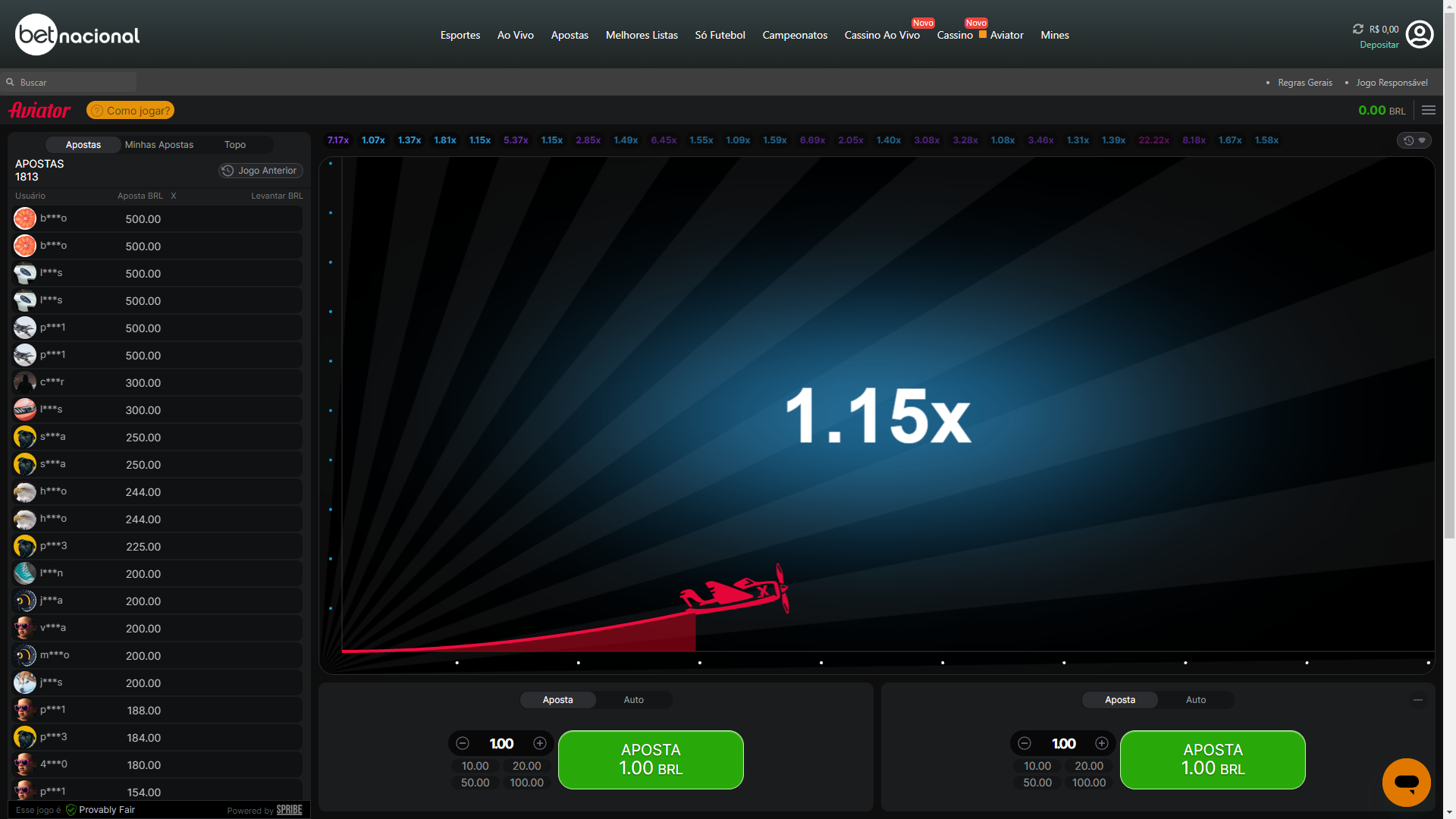Switch right panel to Auto mode

(1196, 700)
